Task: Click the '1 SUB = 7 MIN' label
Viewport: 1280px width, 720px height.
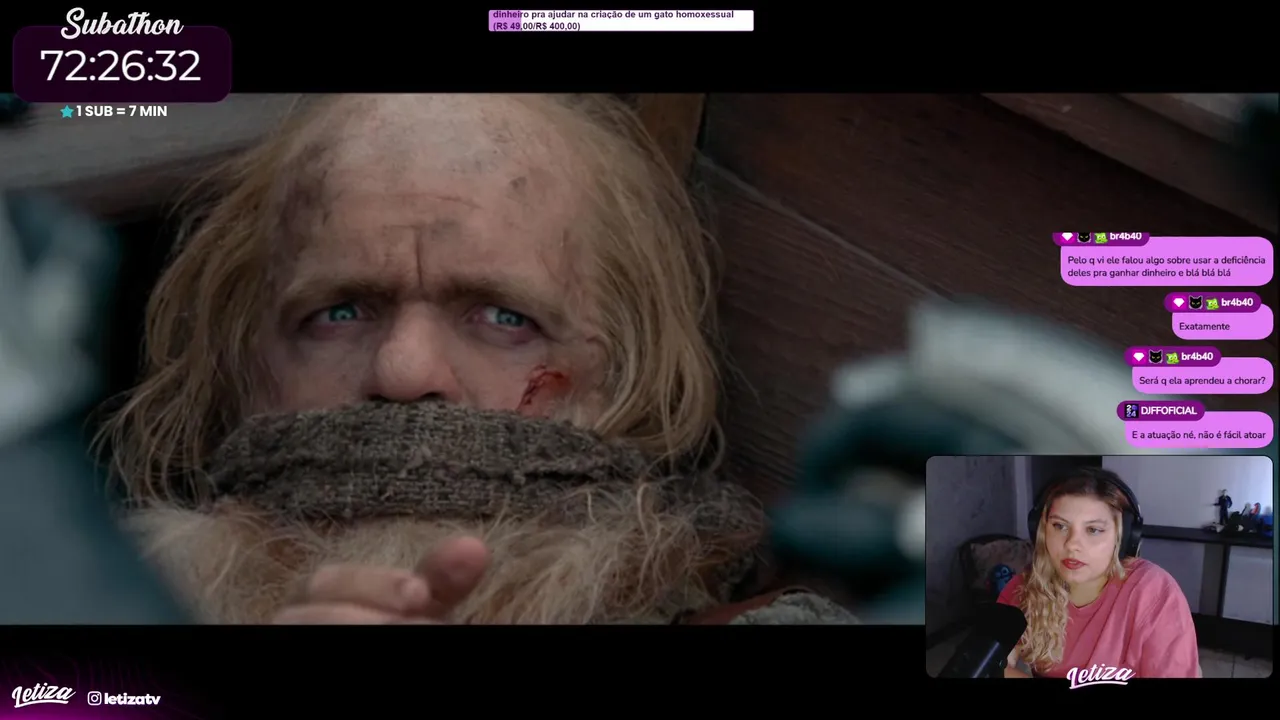Action: click(x=122, y=112)
